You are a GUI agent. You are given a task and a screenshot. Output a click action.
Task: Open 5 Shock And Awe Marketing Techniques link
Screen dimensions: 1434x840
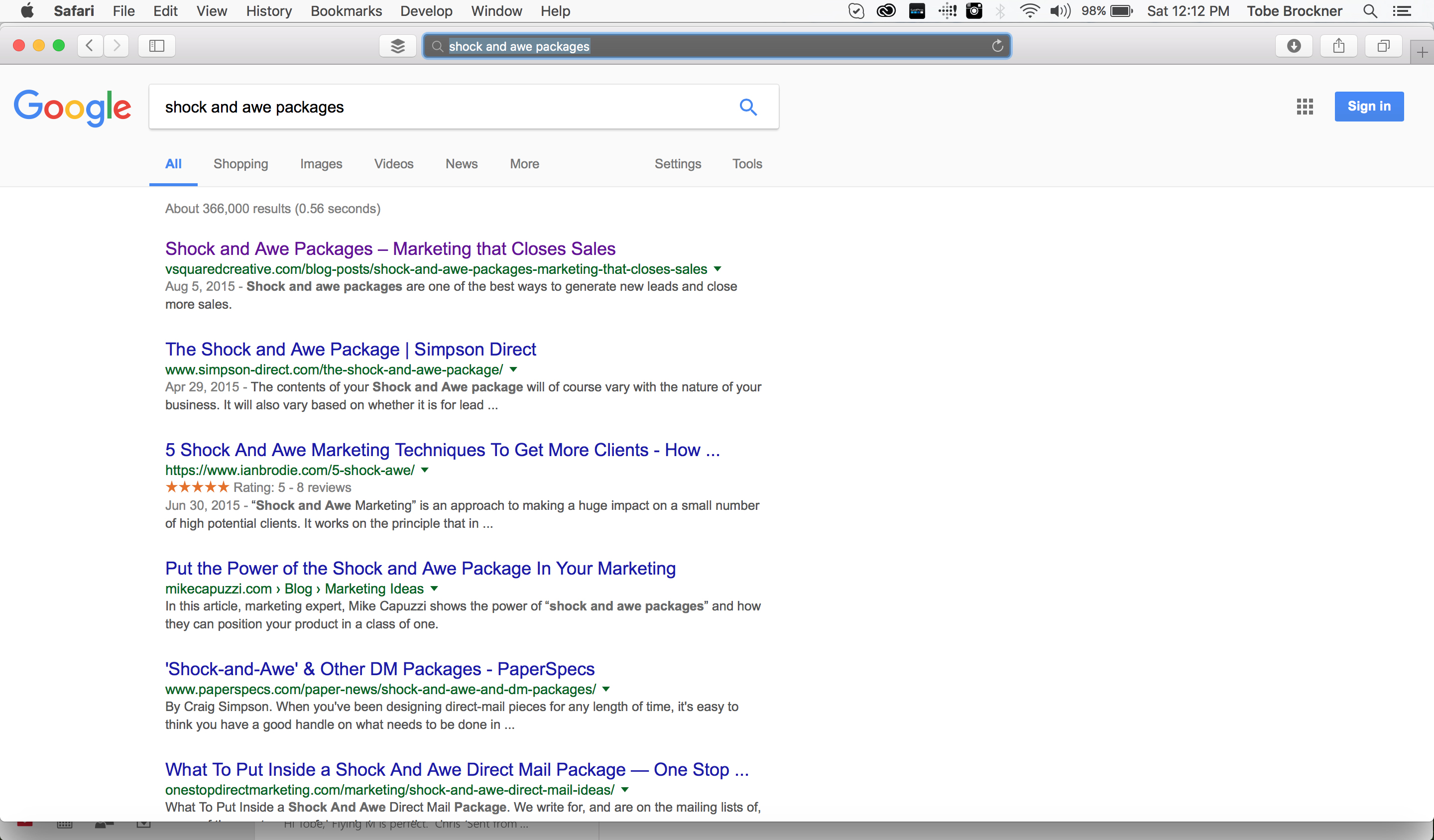(x=442, y=450)
